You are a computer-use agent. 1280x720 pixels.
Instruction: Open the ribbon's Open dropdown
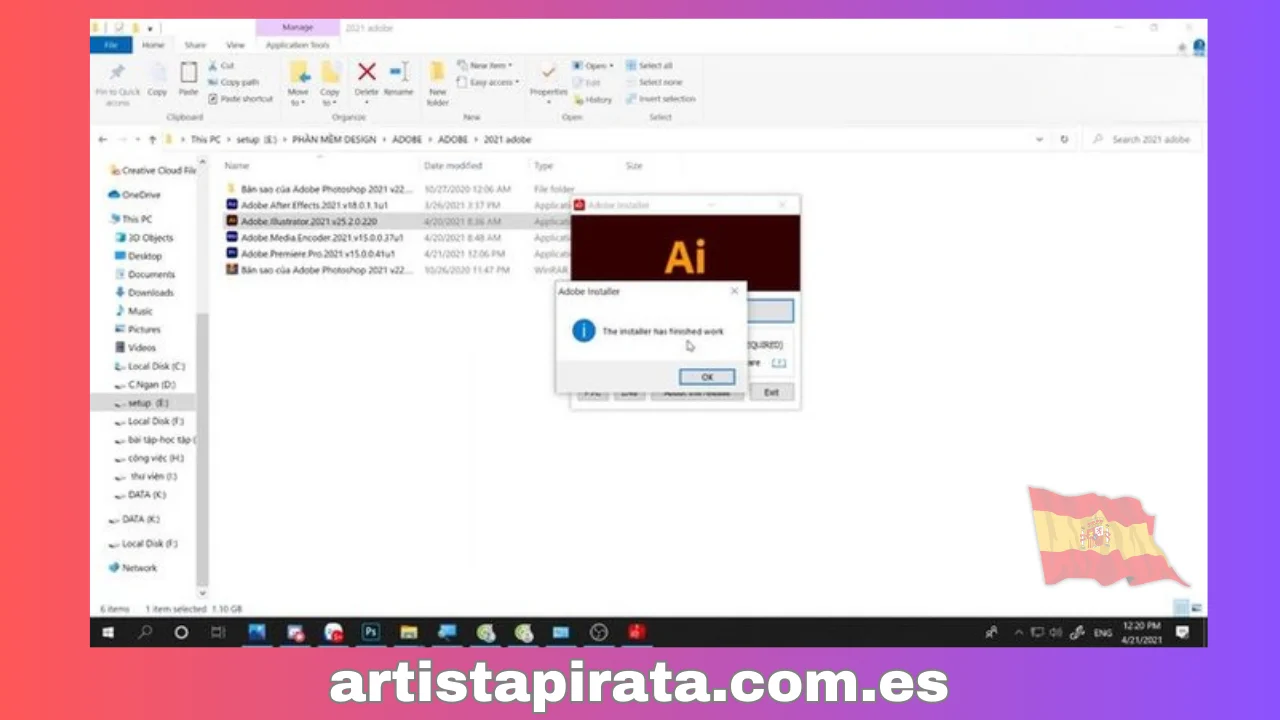pos(593,66)
